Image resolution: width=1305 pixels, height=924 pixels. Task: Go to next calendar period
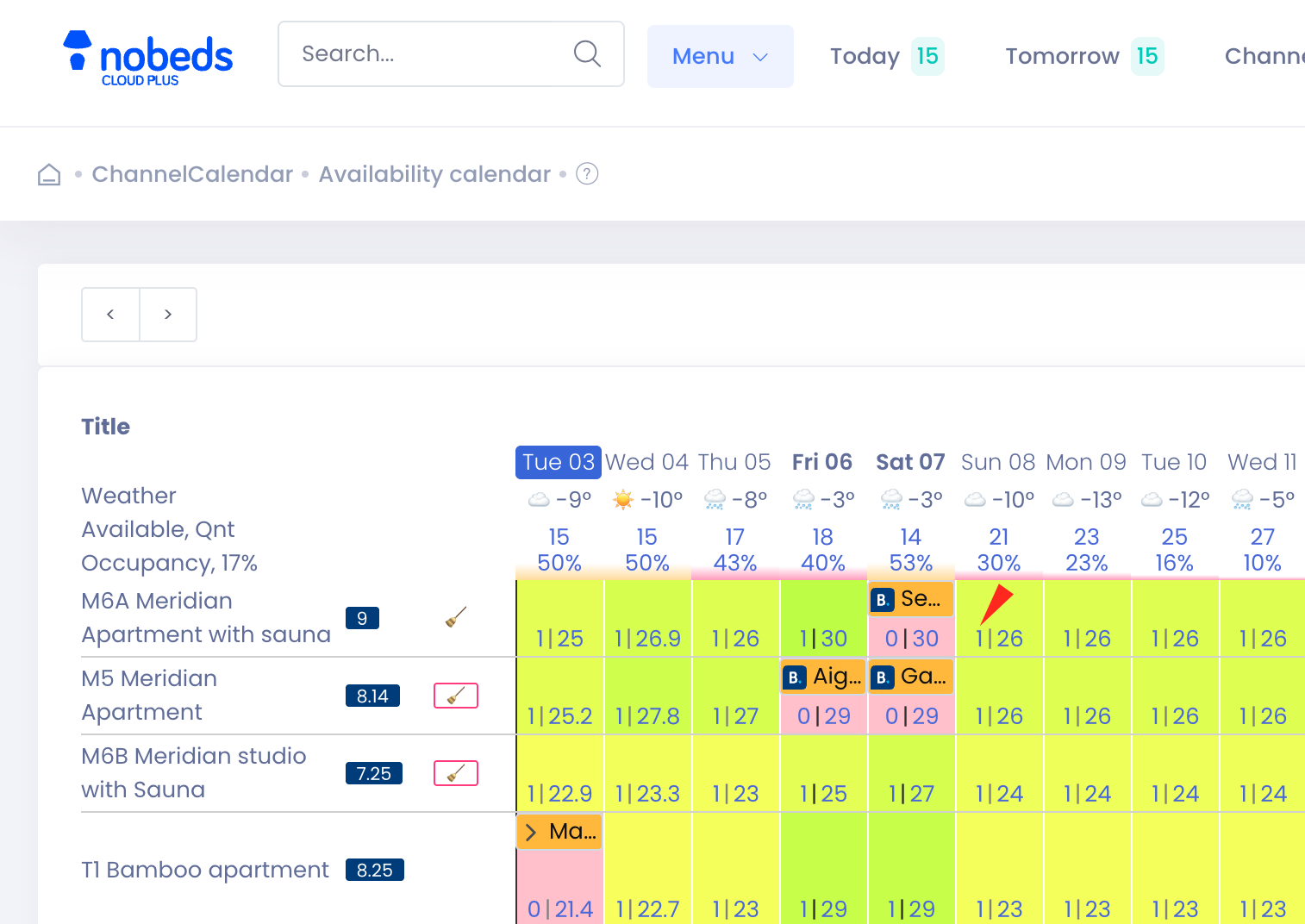click(168, 315)
